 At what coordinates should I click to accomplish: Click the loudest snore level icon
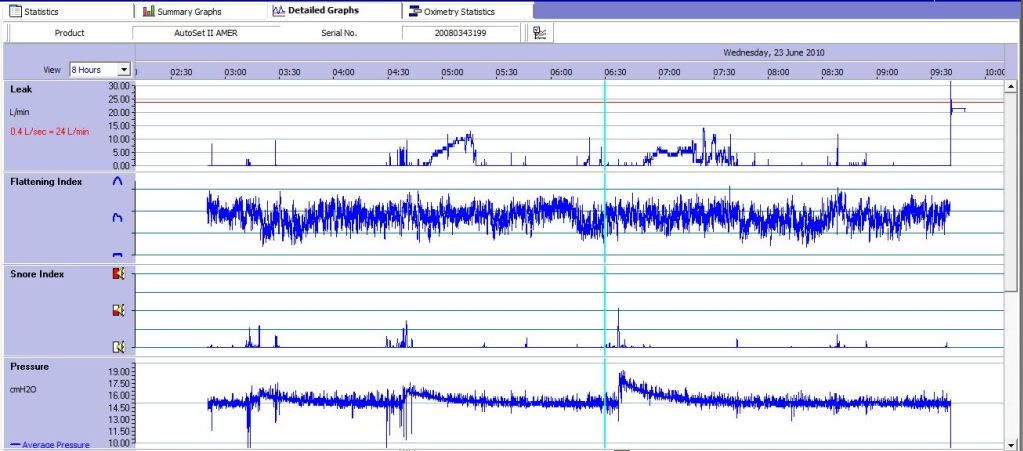(118, 274)
